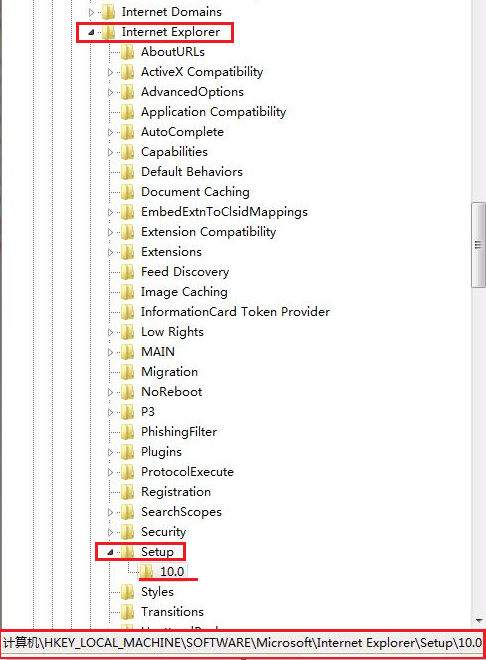Click the Default Behaviors folder icon
Screen dimensions: 486x660
[x=127, y=172]
